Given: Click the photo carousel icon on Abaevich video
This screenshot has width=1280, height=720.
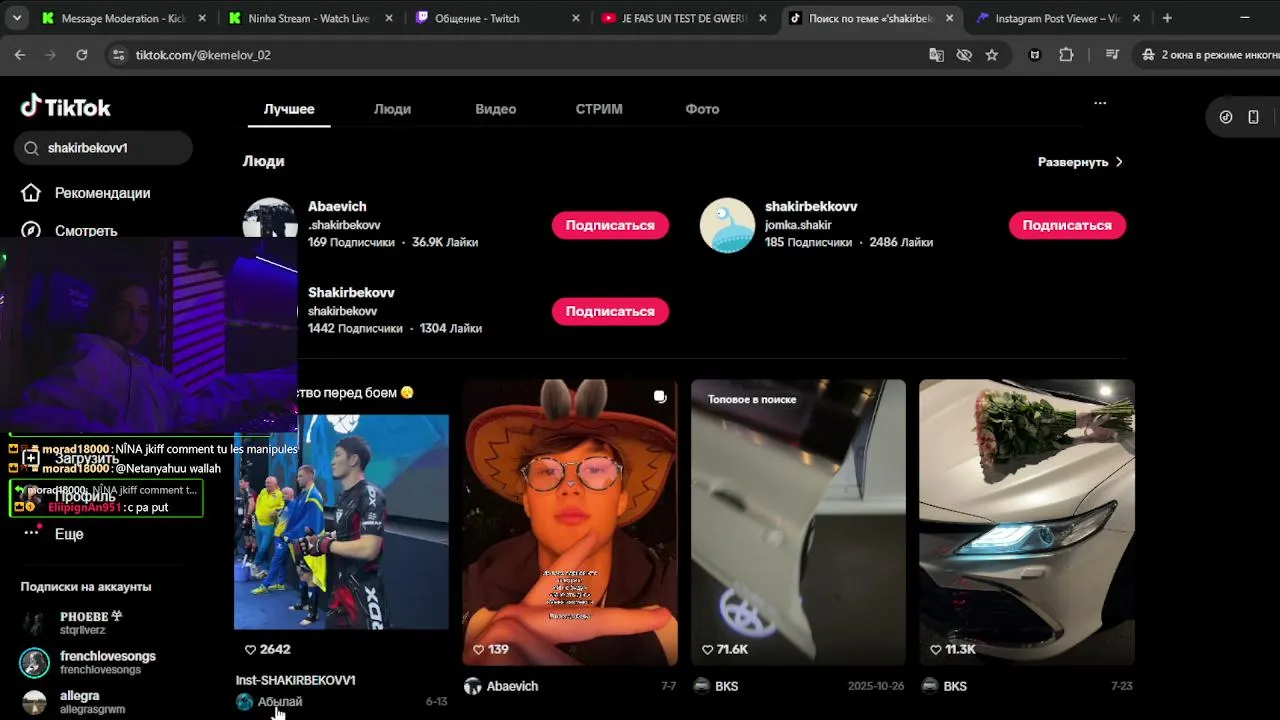Looking at the screenshot, I should pos(660,397).
